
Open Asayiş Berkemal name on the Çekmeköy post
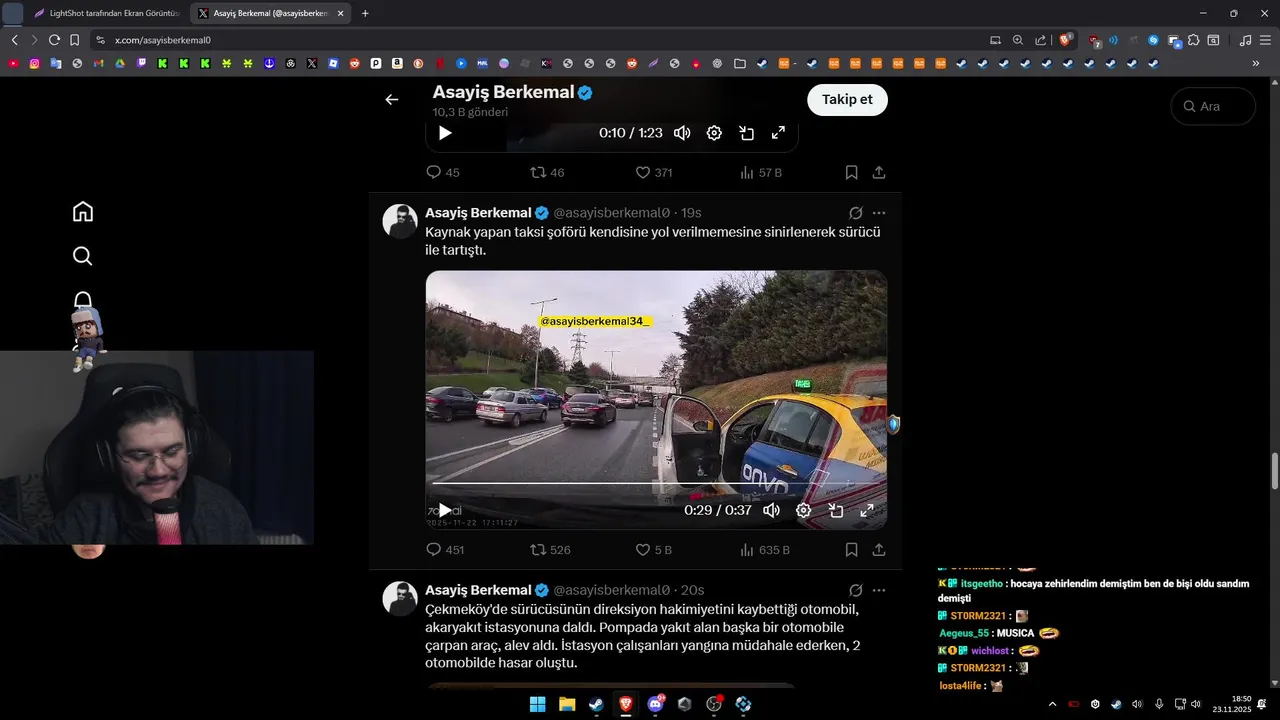[x=478, y=590]
